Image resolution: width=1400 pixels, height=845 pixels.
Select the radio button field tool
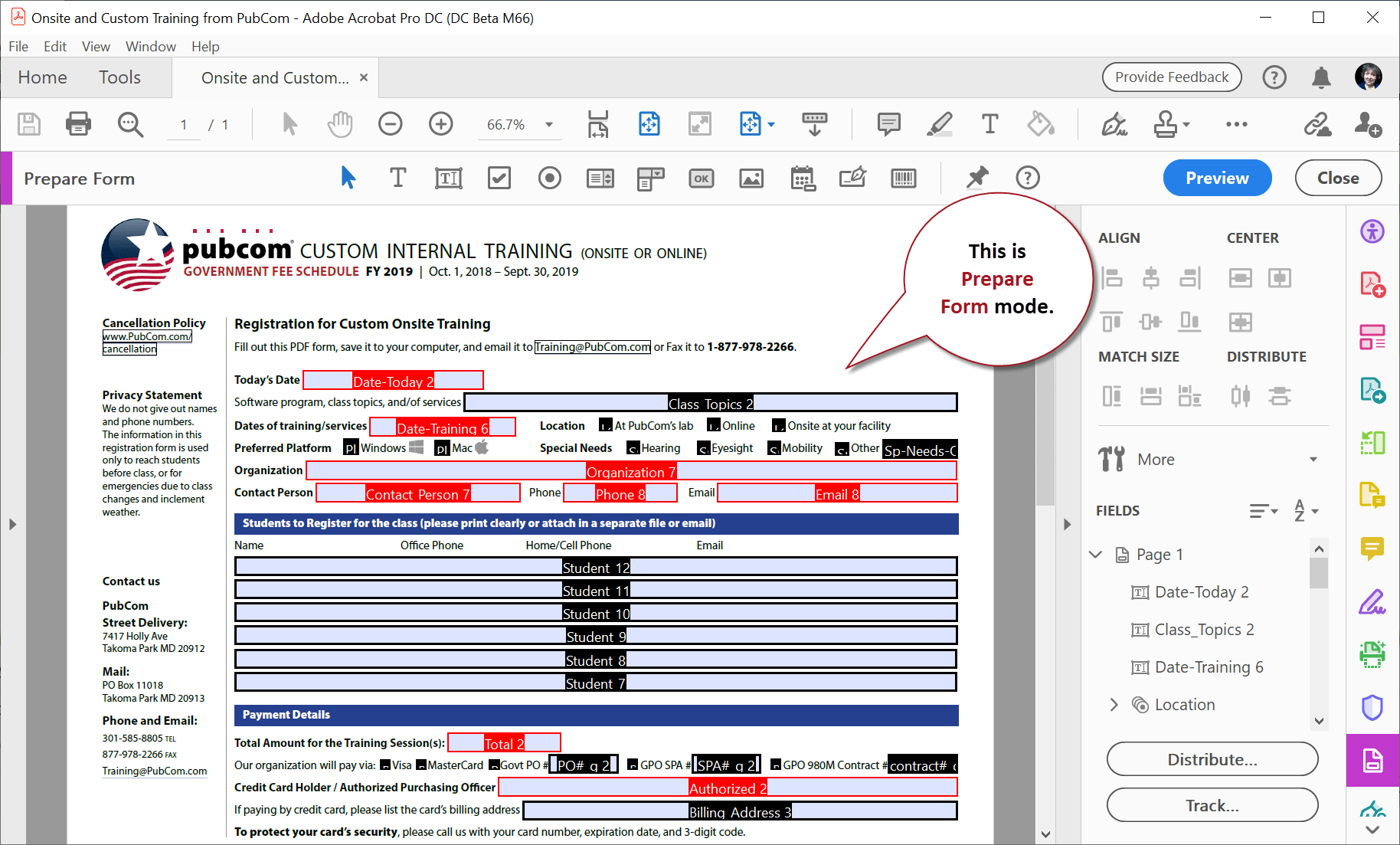549,178
